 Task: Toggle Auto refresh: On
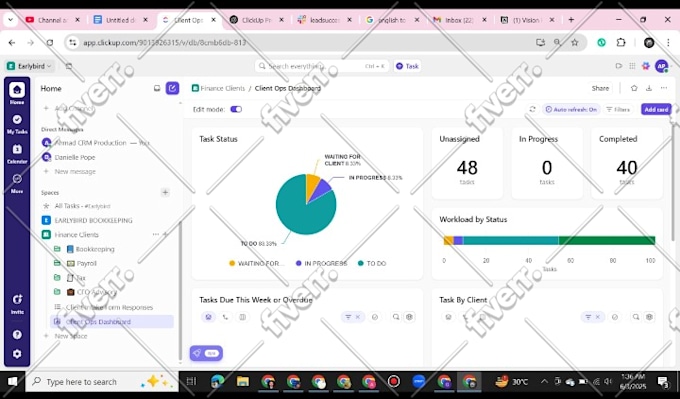click(571, 109)
